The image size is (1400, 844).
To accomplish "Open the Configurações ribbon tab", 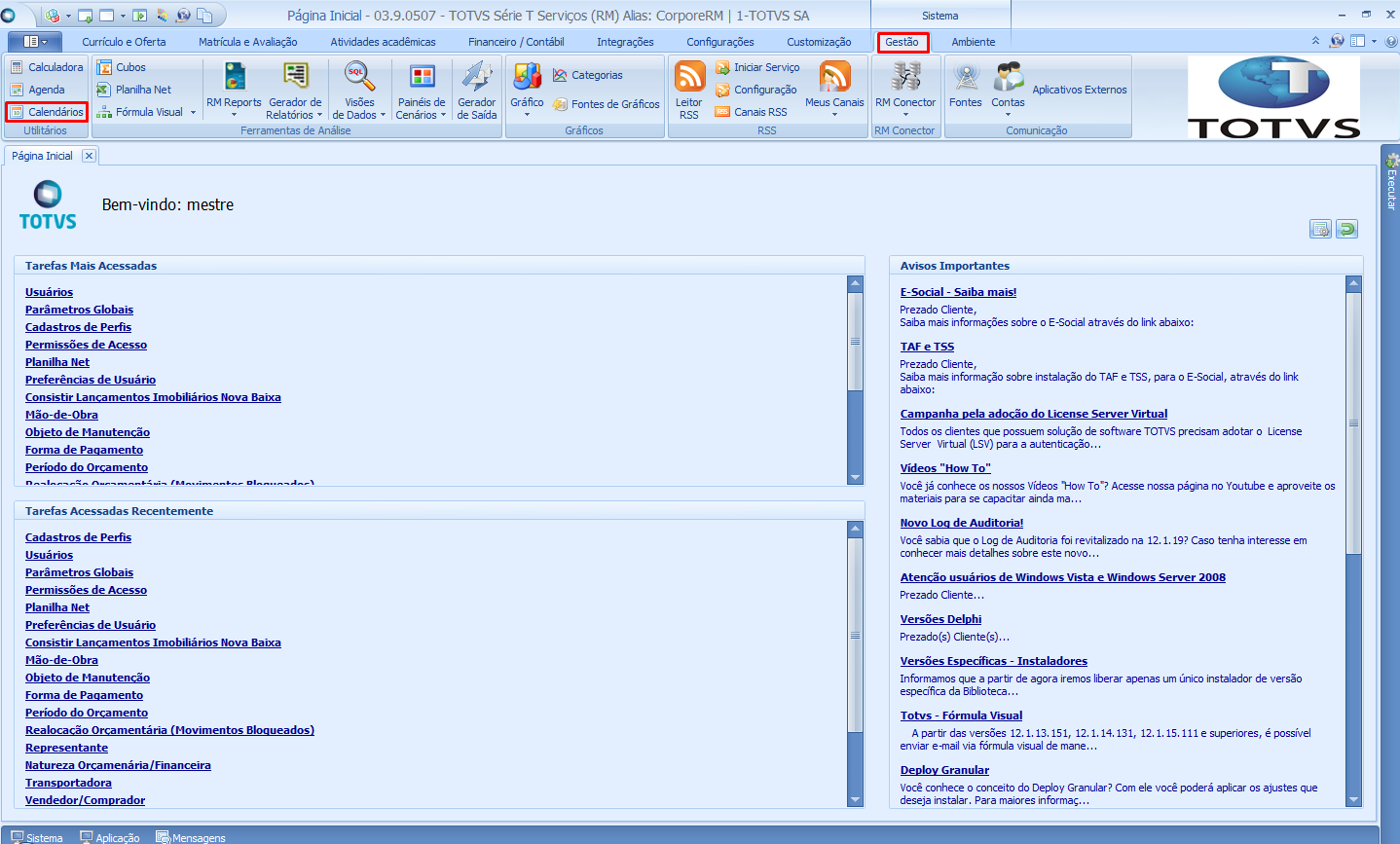I will (720, 42).
